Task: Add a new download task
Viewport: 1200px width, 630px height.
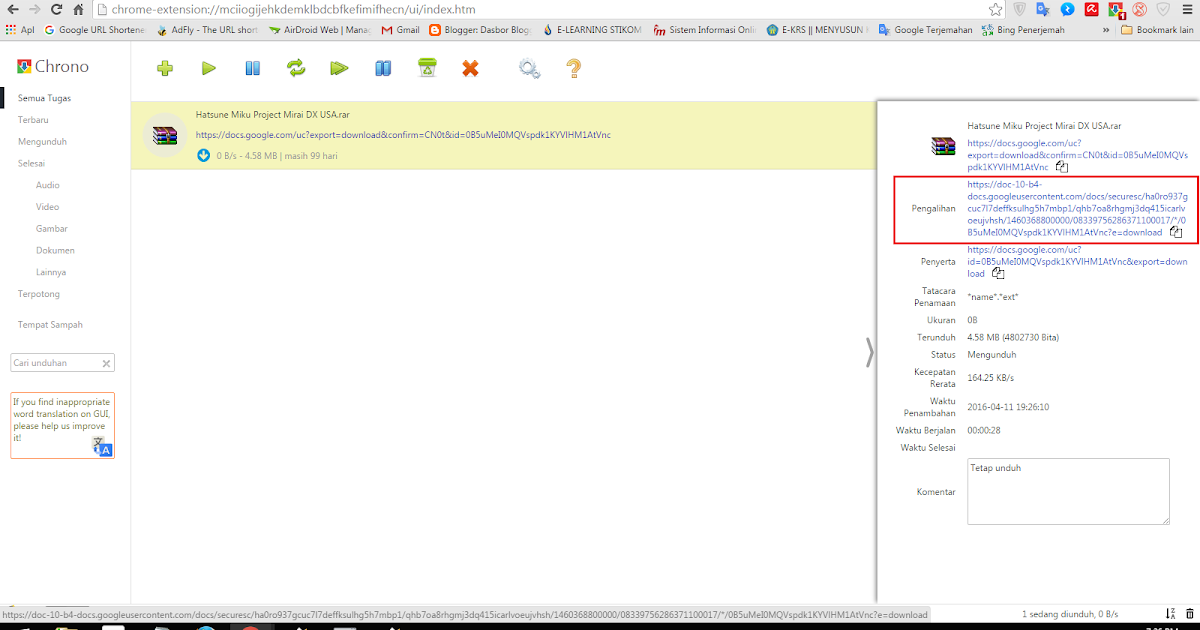Action: pyautogui.click(x=164, y=68)
